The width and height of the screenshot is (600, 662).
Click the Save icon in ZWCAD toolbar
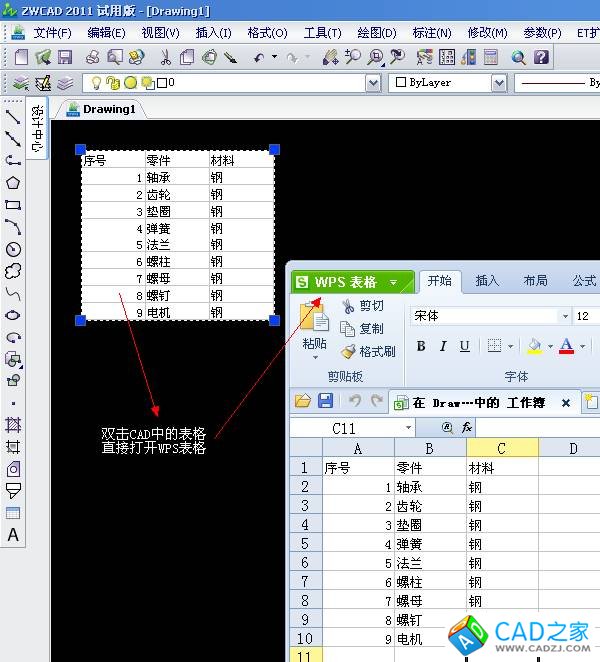click(x=65, y=57)
